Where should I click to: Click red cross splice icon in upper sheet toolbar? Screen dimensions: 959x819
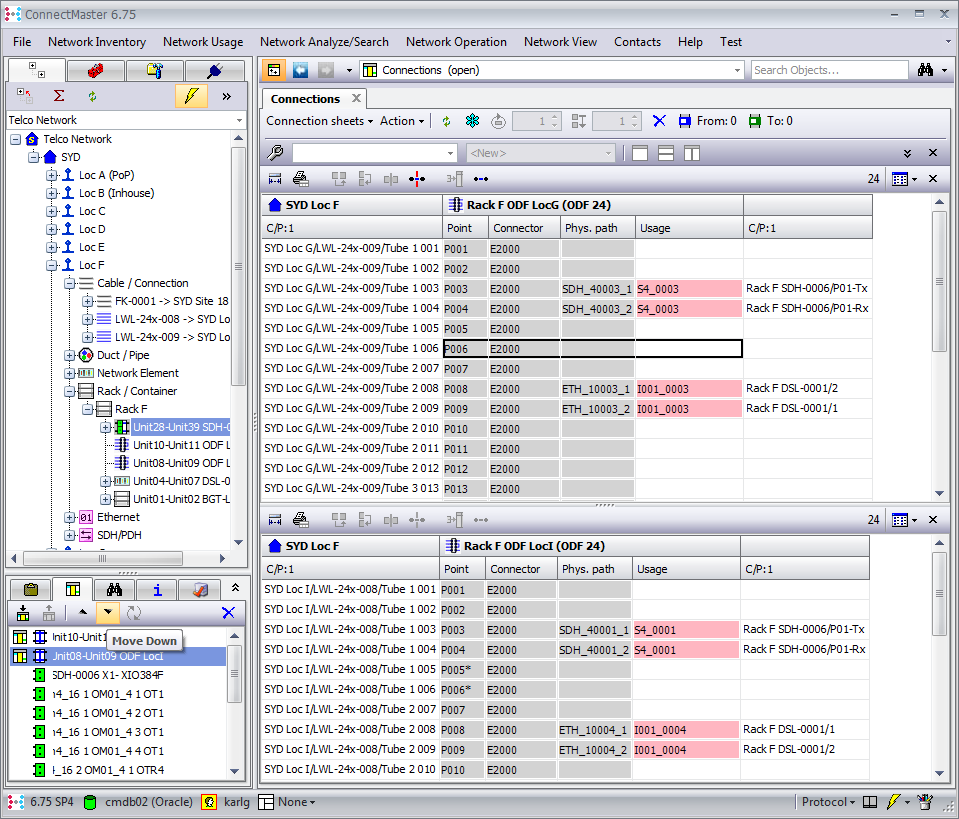coord(417,179)
